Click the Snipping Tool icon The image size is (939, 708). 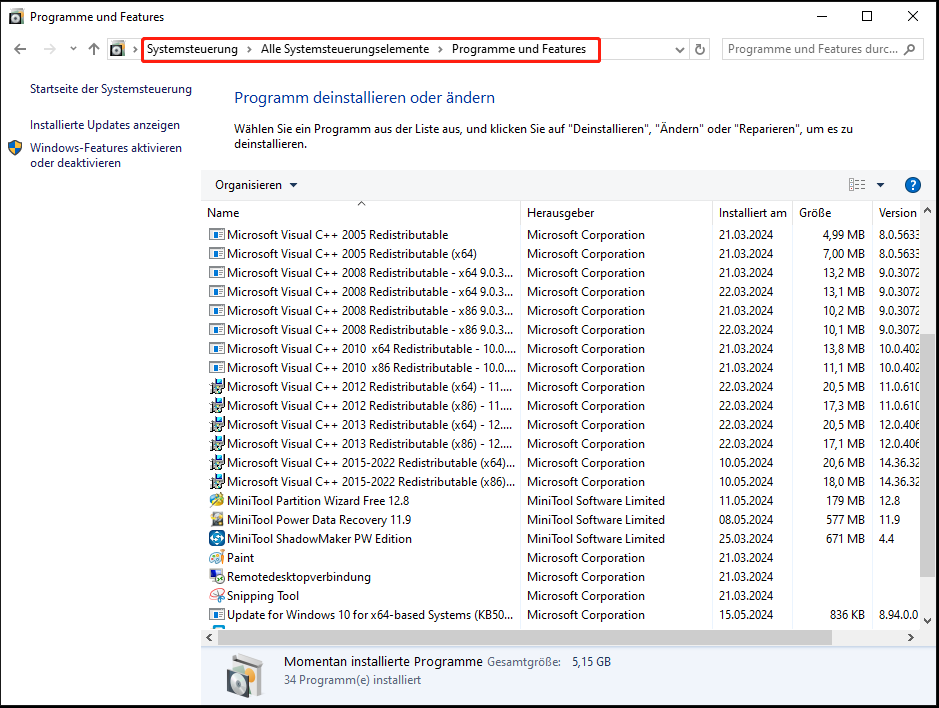pos(216,595)
